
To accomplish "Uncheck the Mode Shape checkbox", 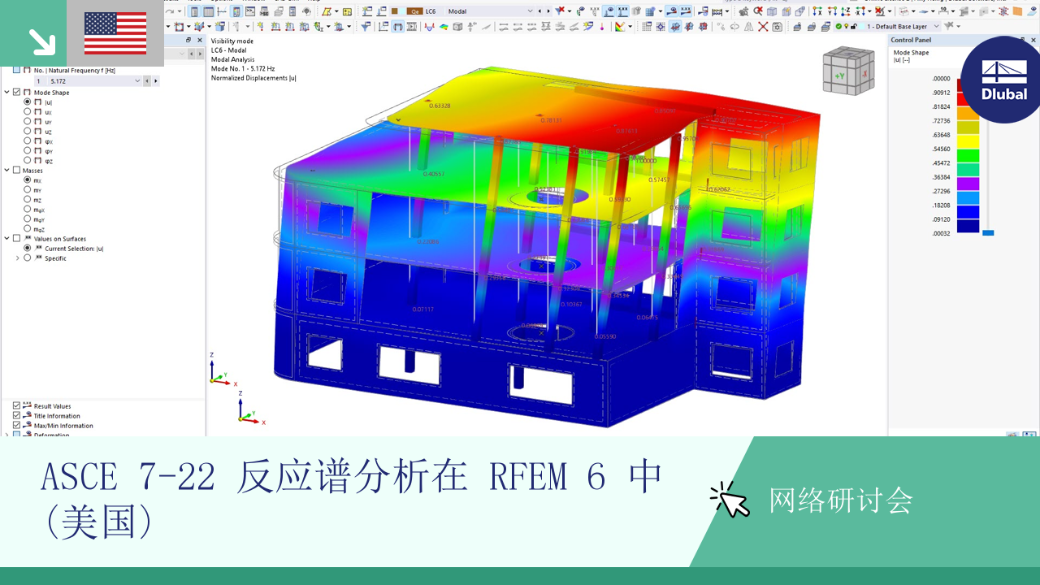I will click(x=17, y=92).
